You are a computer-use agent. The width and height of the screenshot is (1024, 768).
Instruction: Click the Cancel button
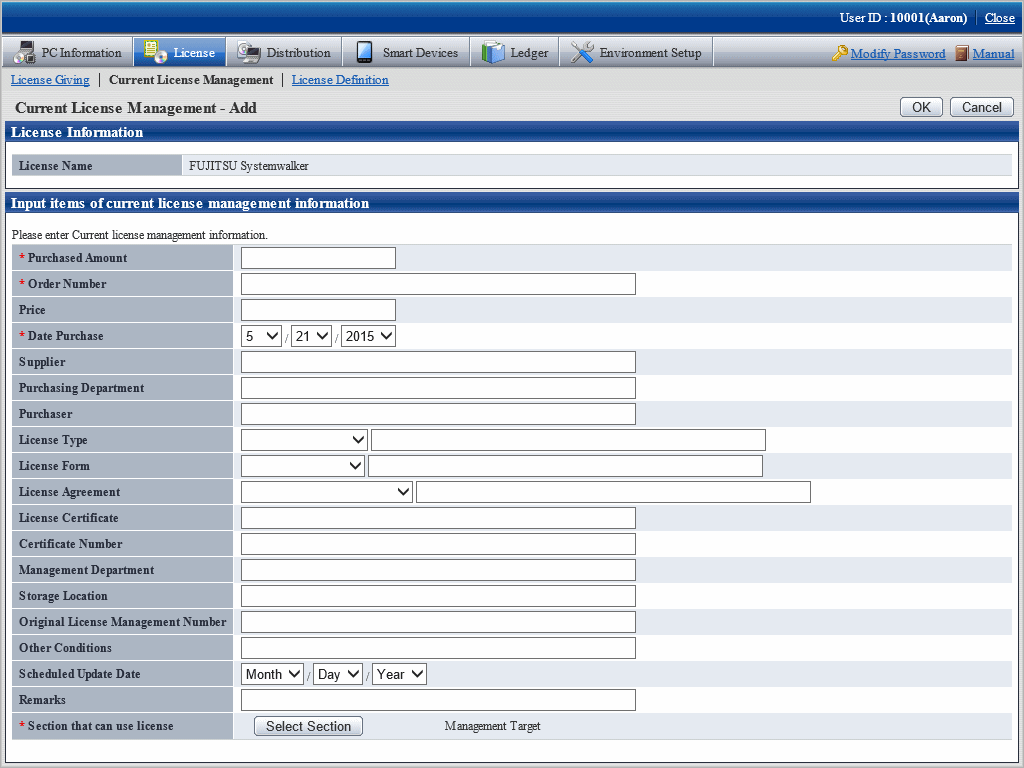point(982,107)
